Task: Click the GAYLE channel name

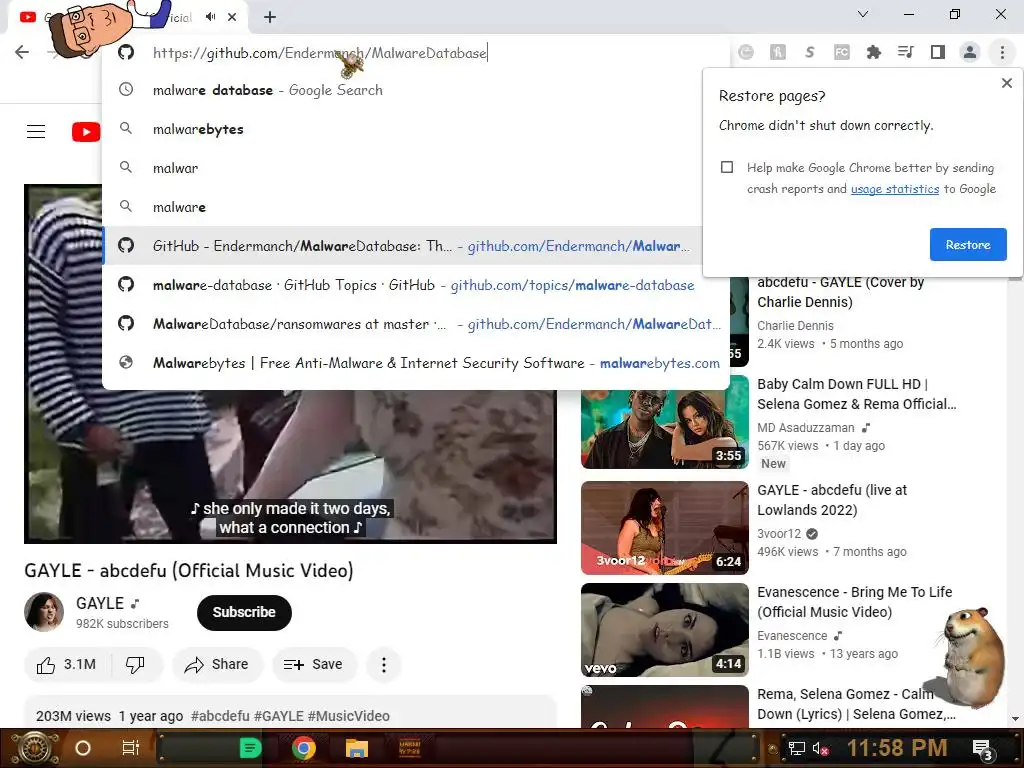Action: [x=99, y=603]
